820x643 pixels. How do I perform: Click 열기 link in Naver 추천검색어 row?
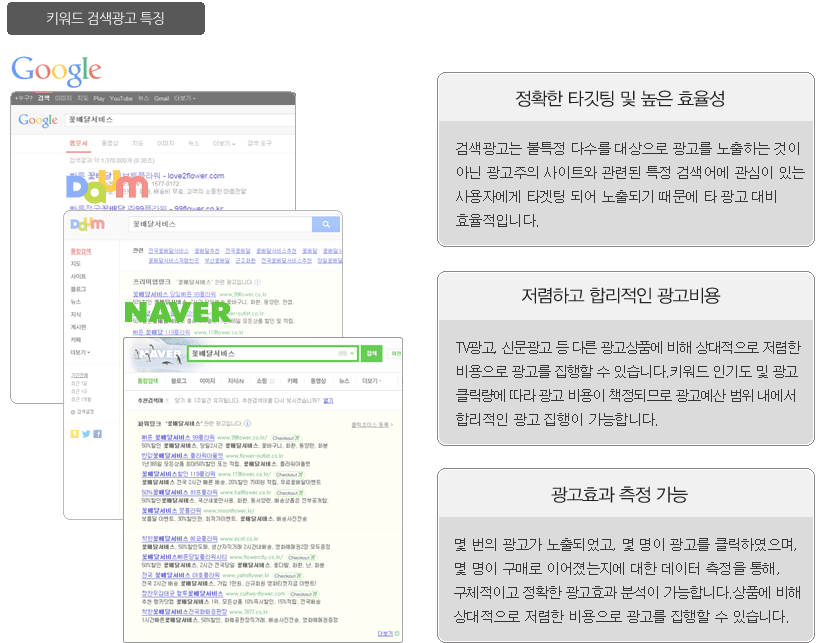pyautogui.click(x=328, y=401)
